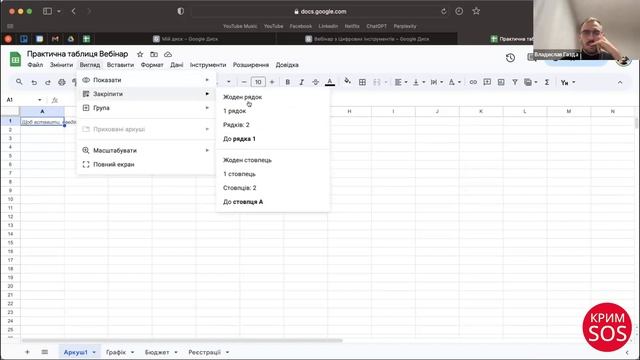
Task: Toggle bold formatting
Action: point(287,82)
